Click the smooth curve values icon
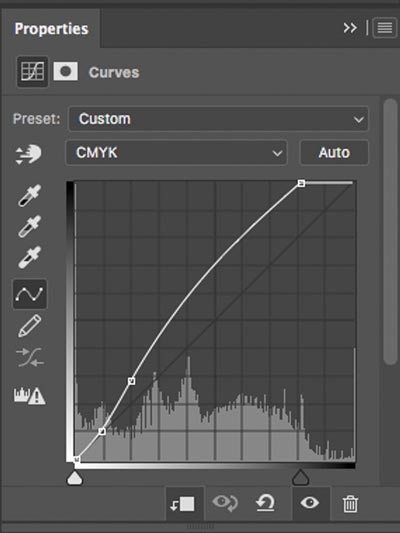The width and height of the screenshot is (400, 533). (30, 357)
